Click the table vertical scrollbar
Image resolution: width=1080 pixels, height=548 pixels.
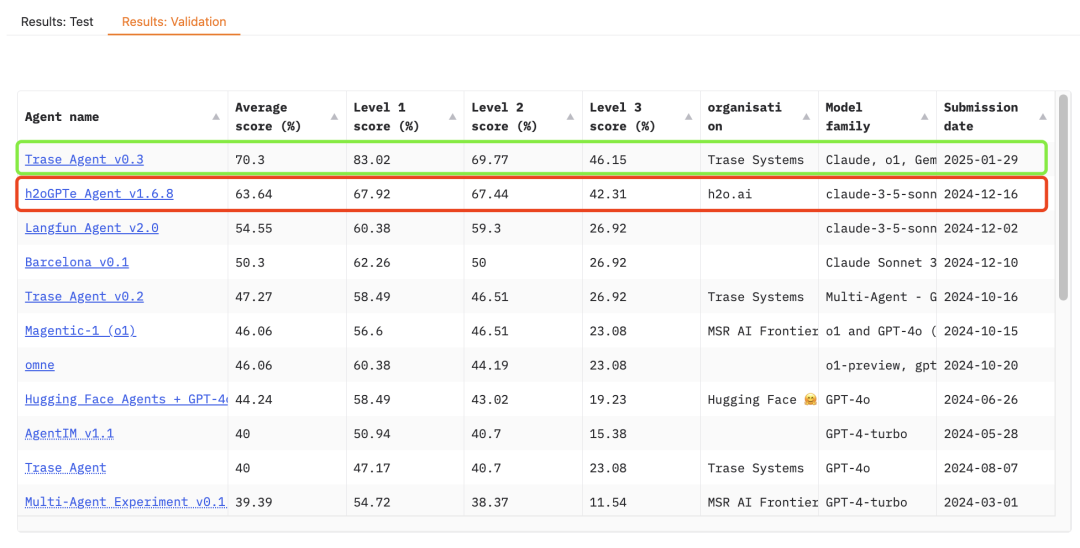pyautogui.click(x=1063, y=200)
